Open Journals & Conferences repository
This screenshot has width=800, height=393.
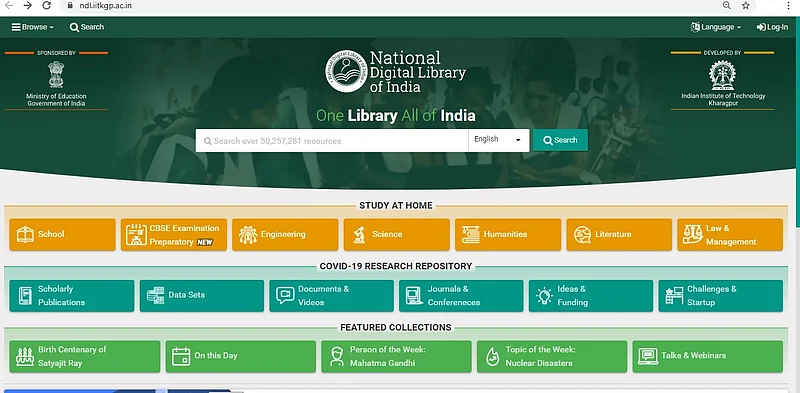[461, 296]
